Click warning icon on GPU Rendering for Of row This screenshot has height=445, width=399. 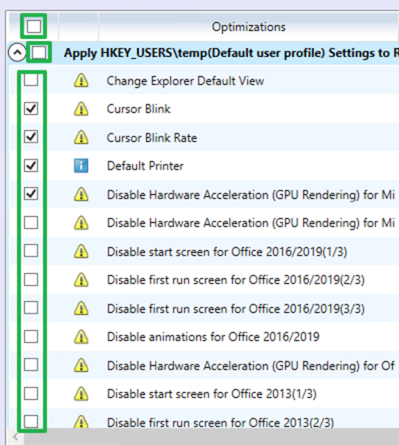click(x=81, y=365)
